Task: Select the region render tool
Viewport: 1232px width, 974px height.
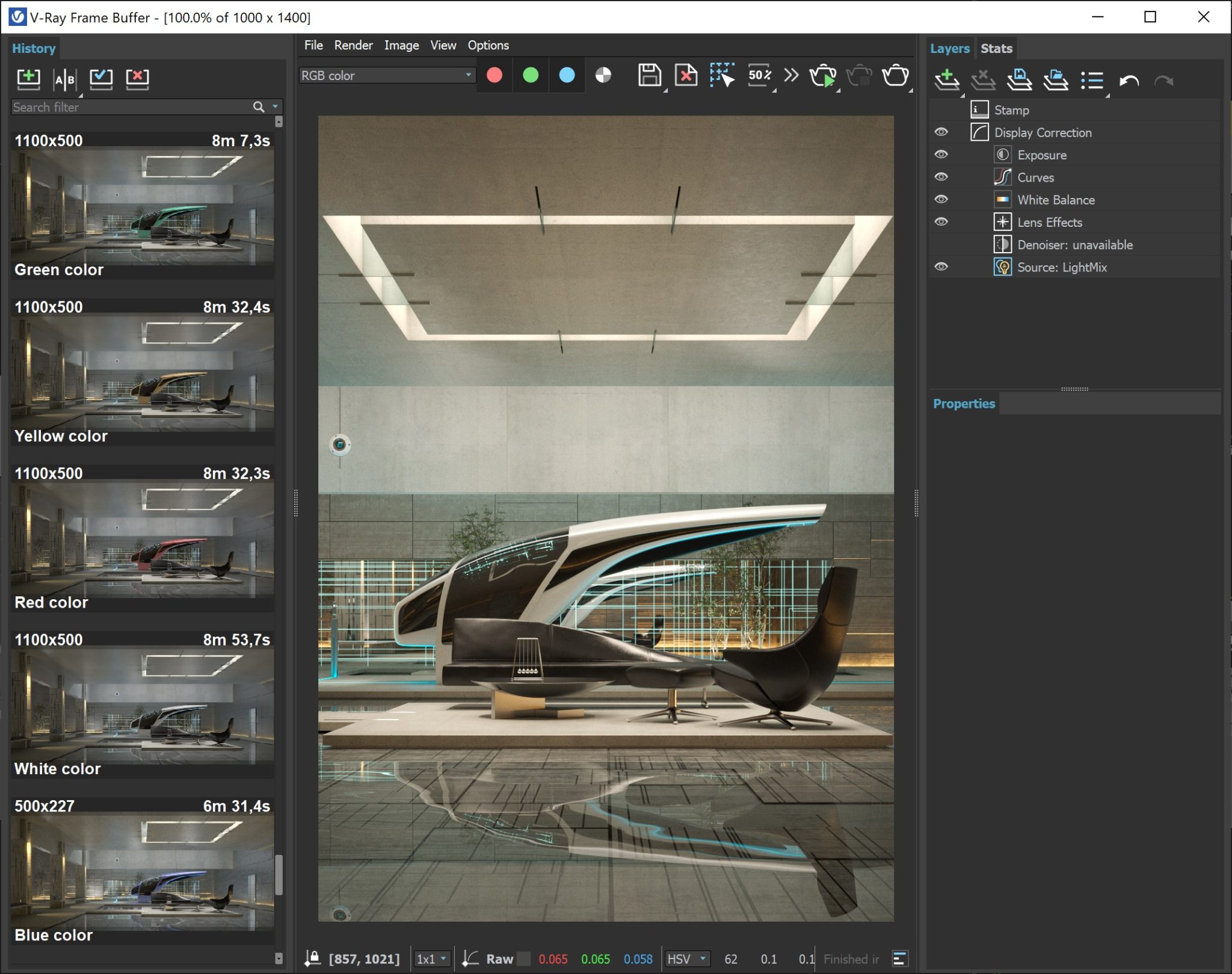Action: [722, 76]
